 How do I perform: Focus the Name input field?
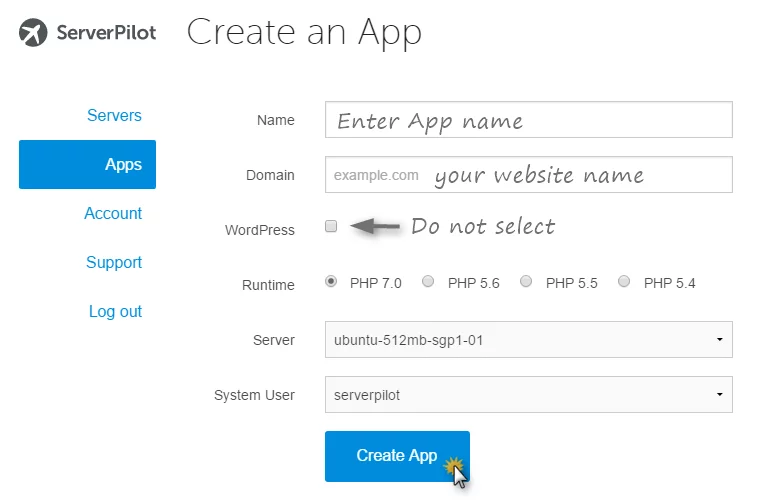tap(528, 120)
